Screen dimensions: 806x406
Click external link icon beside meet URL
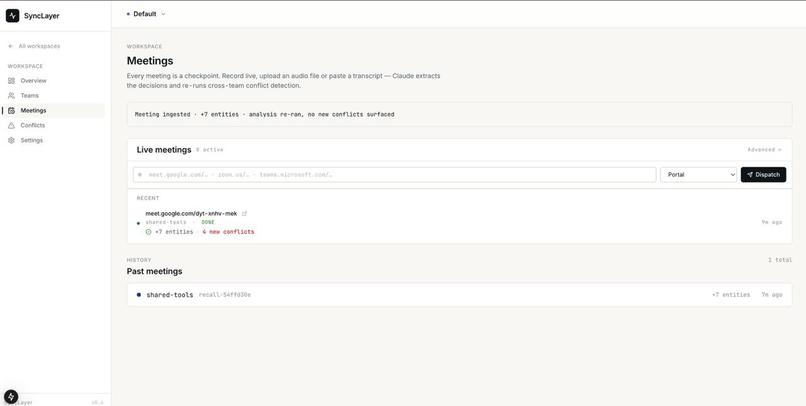coord(244,213)
